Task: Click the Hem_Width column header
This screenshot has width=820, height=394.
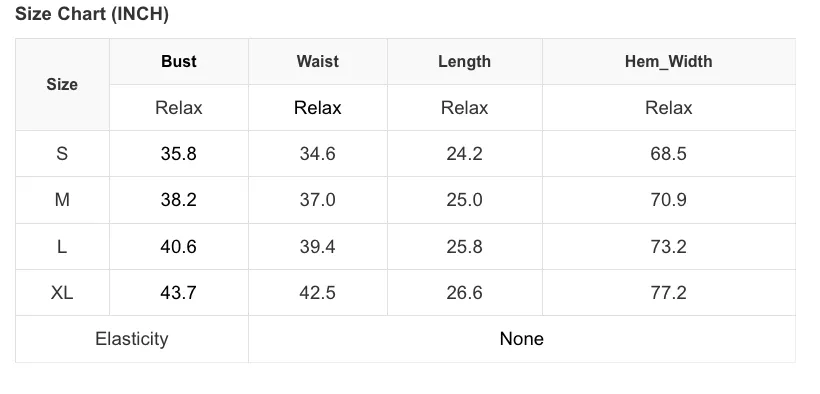Action: (x=668, y=61)
